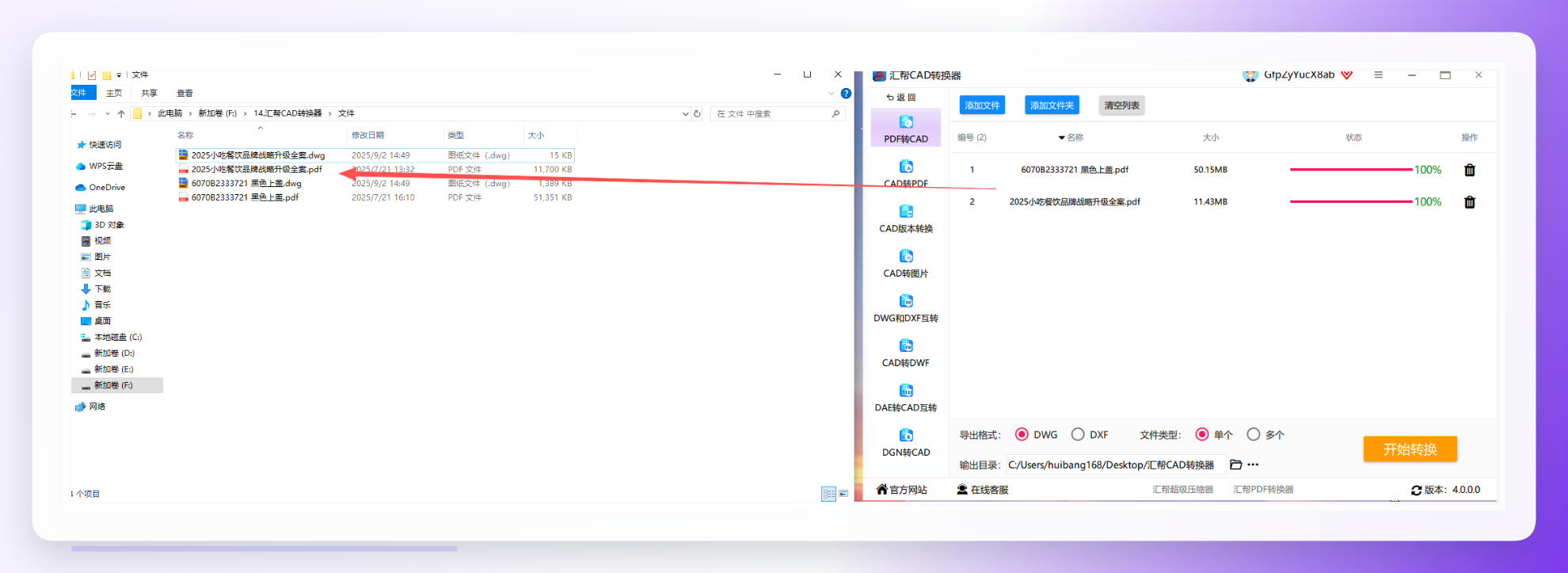Select PDF转CAD in the converter sidebar
The height and width of the screenshot is (573, 1568).
pyautogui.click(x=906, y=129)
